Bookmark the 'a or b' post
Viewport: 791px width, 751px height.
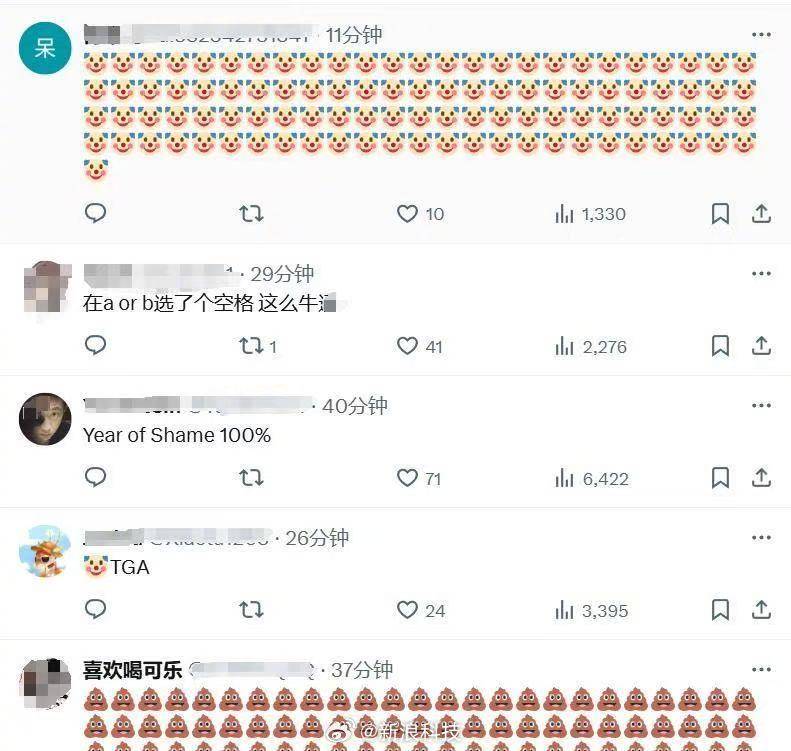click(x=720, y=346)
